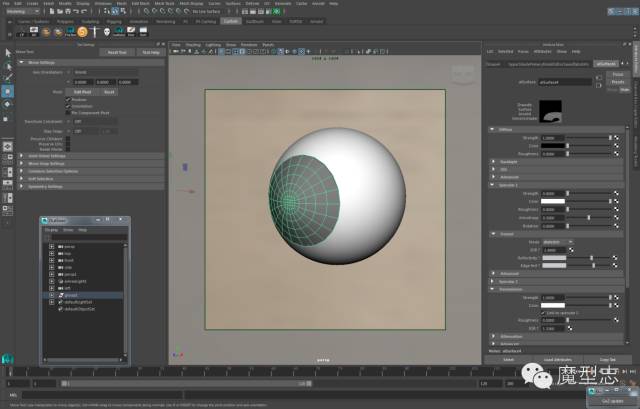Click the black Diffuse Color swatch
This screenshot has width=640, height=409.
[x=553, y=146]
